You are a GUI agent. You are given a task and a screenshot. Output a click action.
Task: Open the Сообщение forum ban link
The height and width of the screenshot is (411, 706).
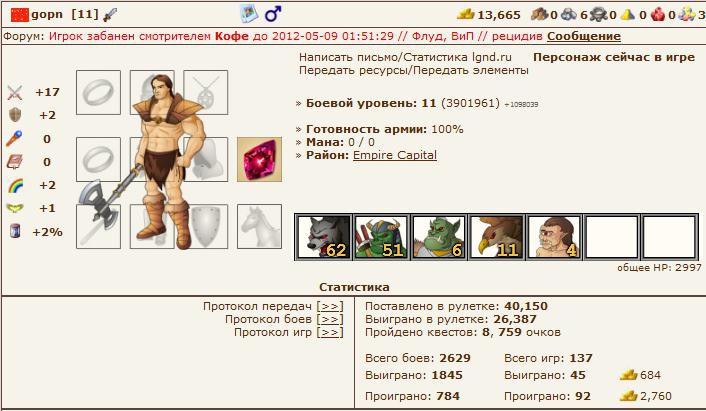[584, 36]
